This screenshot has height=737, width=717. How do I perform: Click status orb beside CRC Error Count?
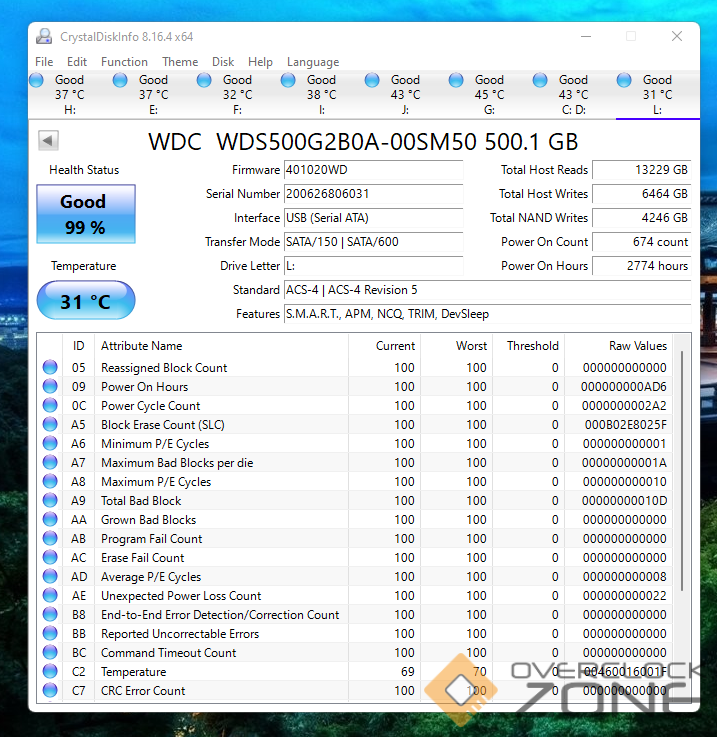pyautogui.click(x=50, y=691)
